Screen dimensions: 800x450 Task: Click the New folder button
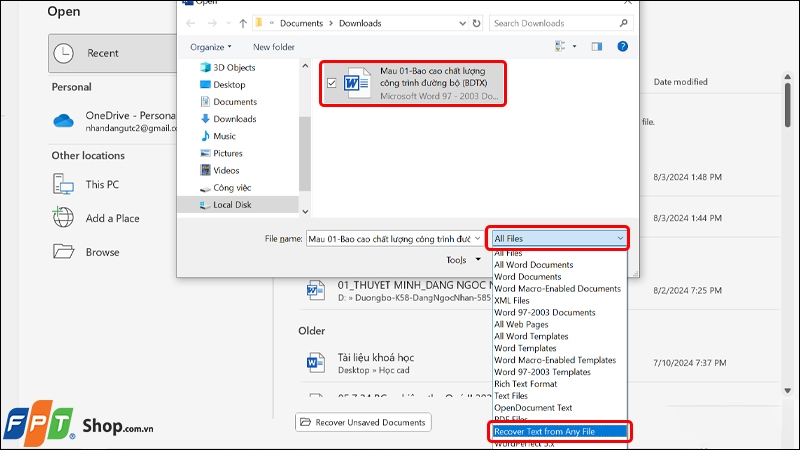[273, 47]
